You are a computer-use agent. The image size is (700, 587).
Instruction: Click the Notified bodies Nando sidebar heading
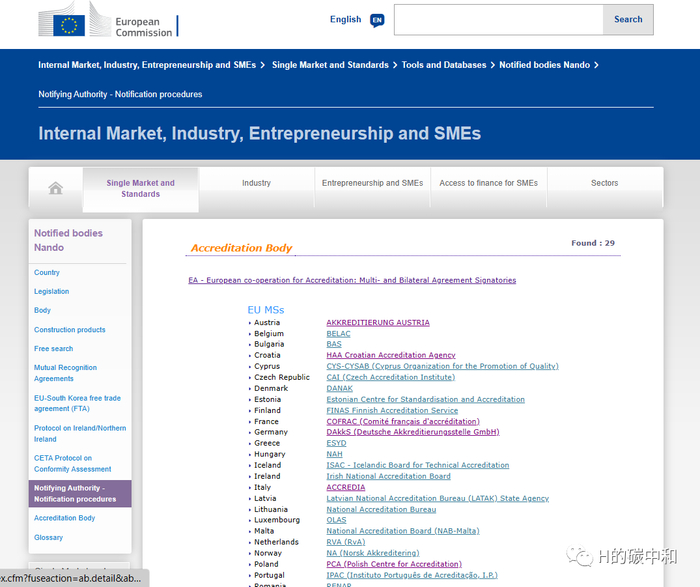(x=68, y=240)
